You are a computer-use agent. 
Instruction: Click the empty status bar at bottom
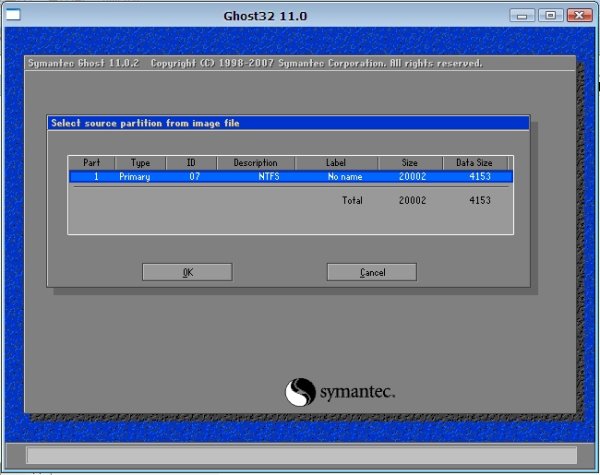coord(300,456)
